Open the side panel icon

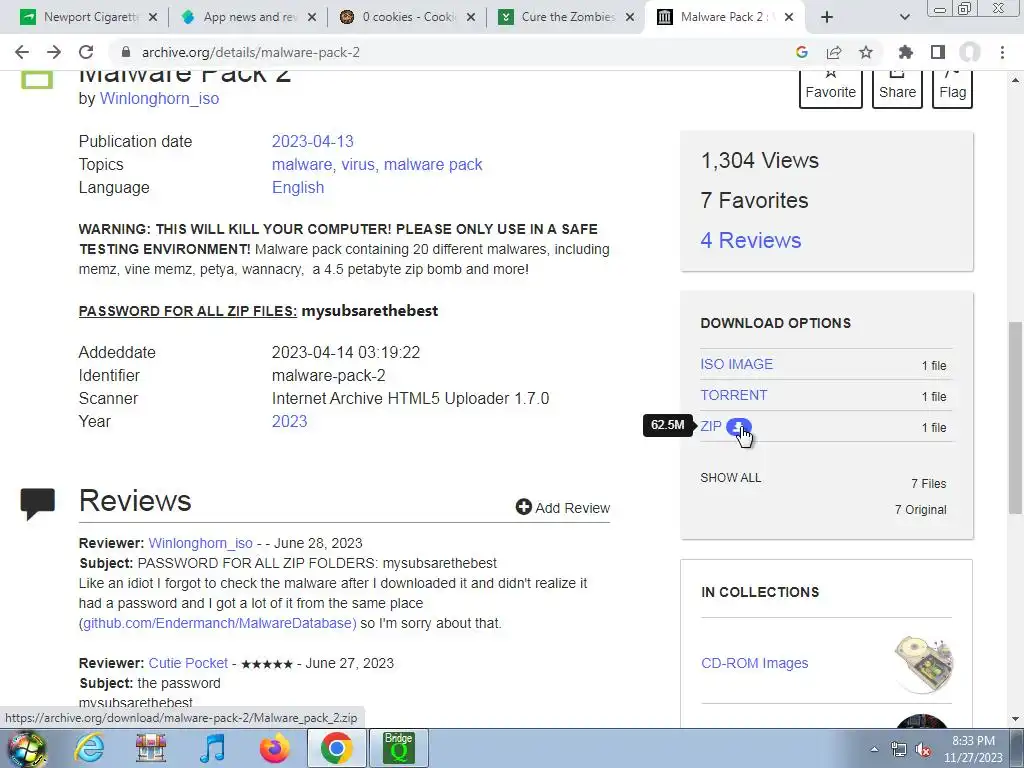tap(938, 52)
